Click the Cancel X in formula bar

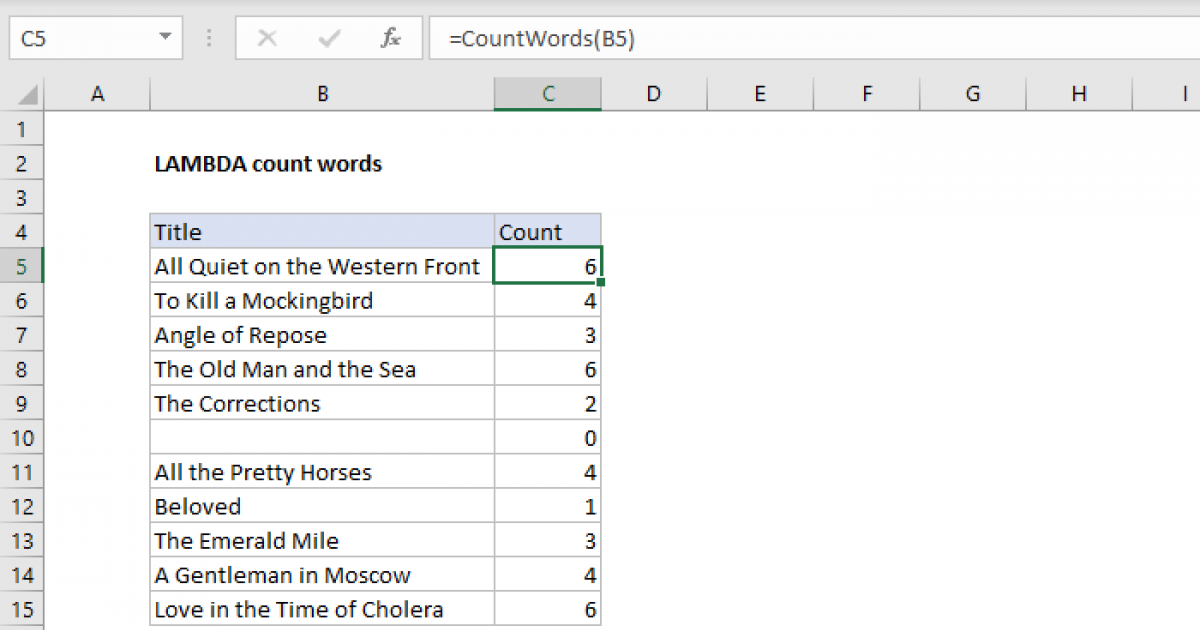click(267, 38)
